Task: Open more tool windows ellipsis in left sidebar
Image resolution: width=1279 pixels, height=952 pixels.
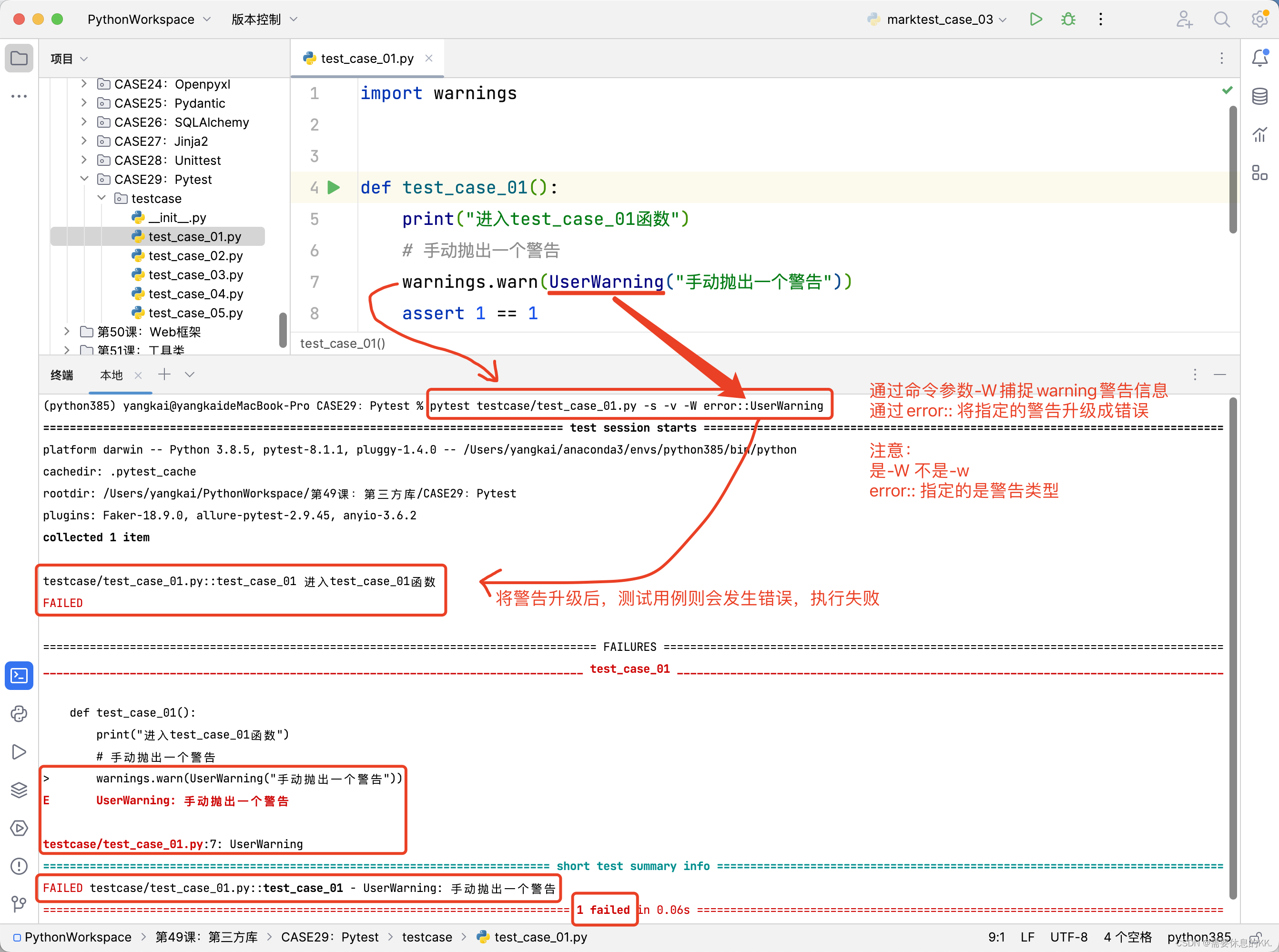Action: (x=19, y=96)
